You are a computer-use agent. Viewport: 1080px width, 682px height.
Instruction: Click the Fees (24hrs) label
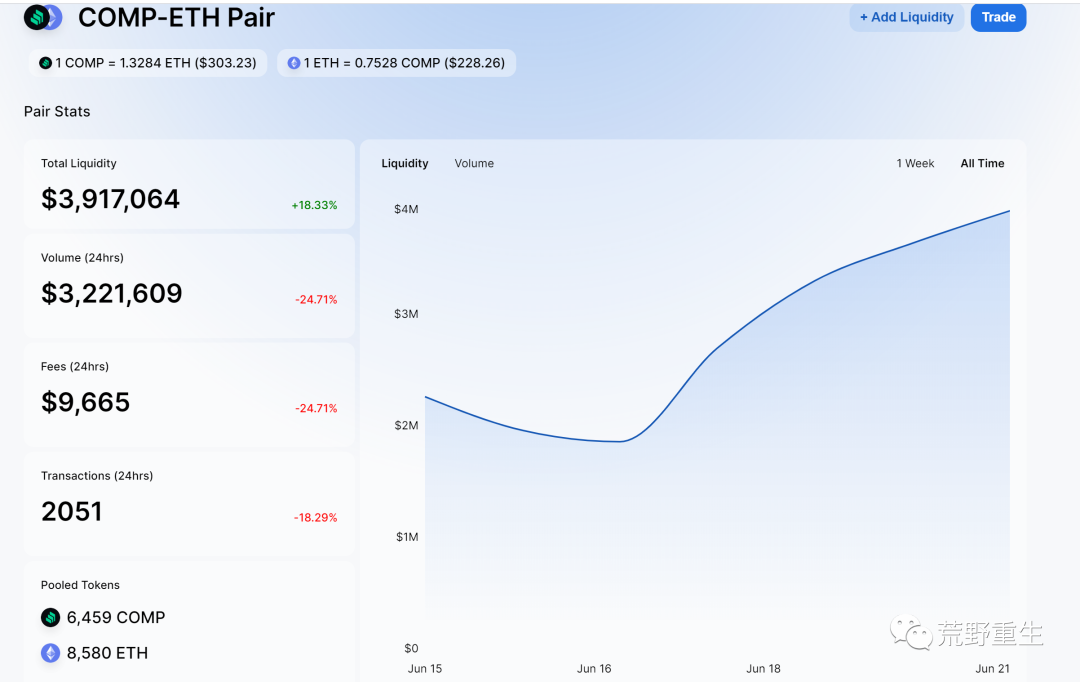[74, 366]
